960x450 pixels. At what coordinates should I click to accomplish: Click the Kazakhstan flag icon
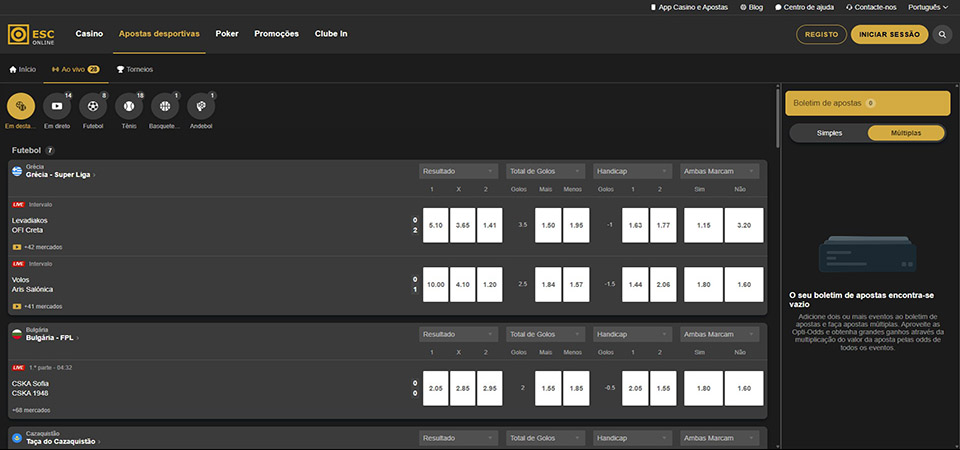tap(17, 438)
